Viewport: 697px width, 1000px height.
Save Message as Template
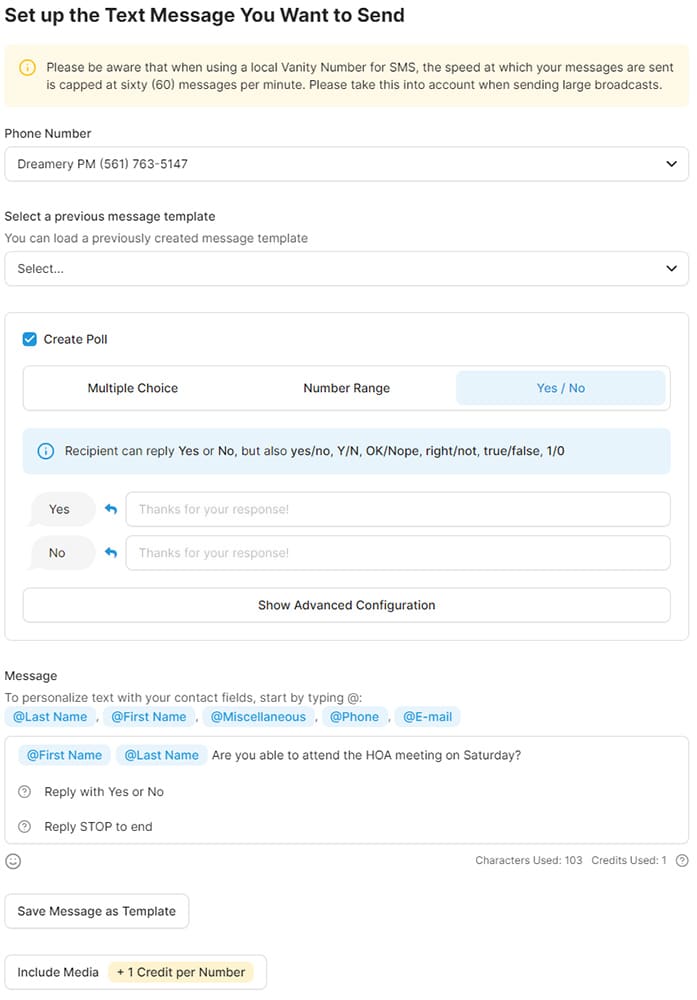(97, 911)
